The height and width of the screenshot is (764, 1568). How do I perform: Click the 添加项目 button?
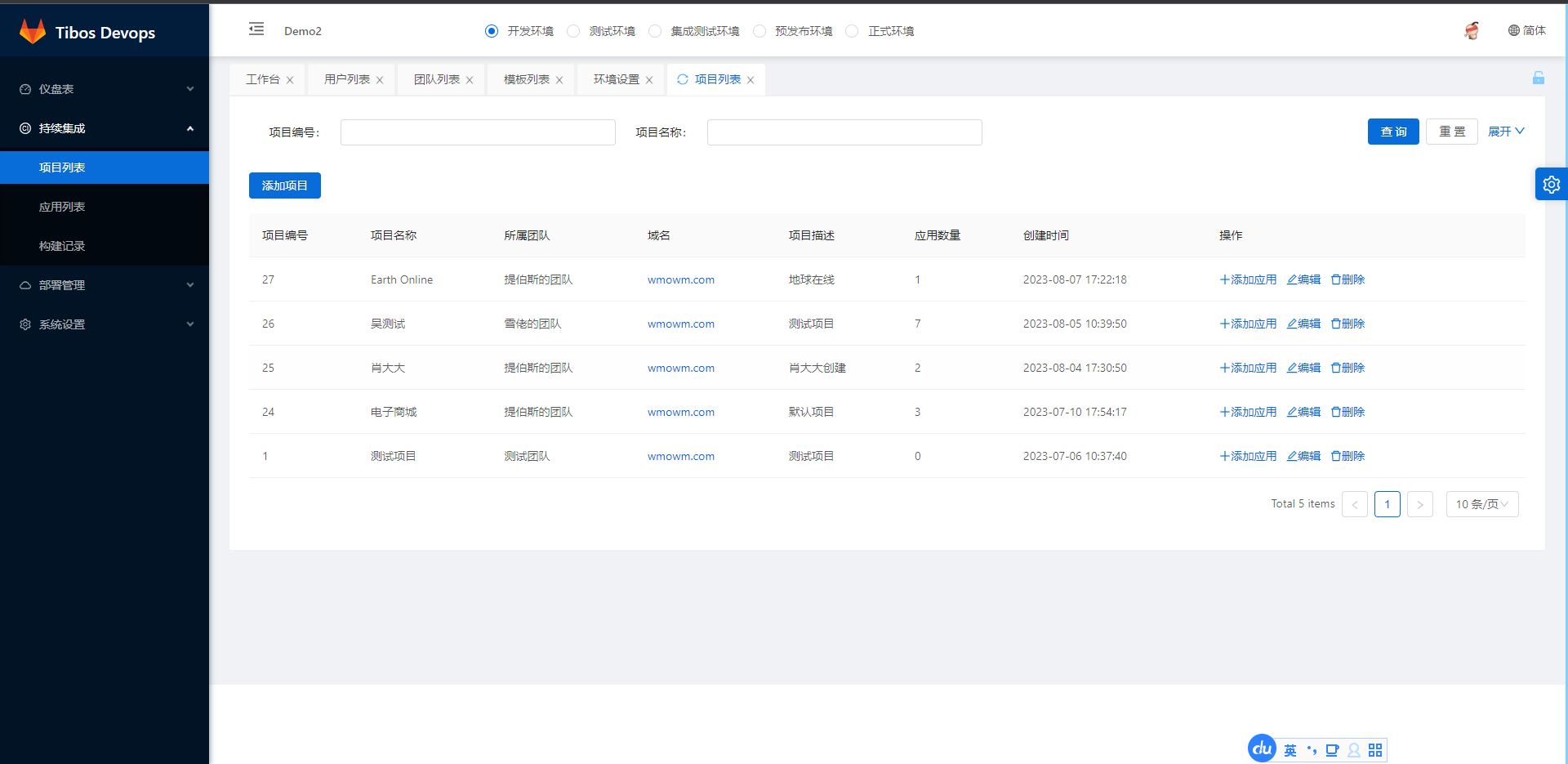[285, 185]
